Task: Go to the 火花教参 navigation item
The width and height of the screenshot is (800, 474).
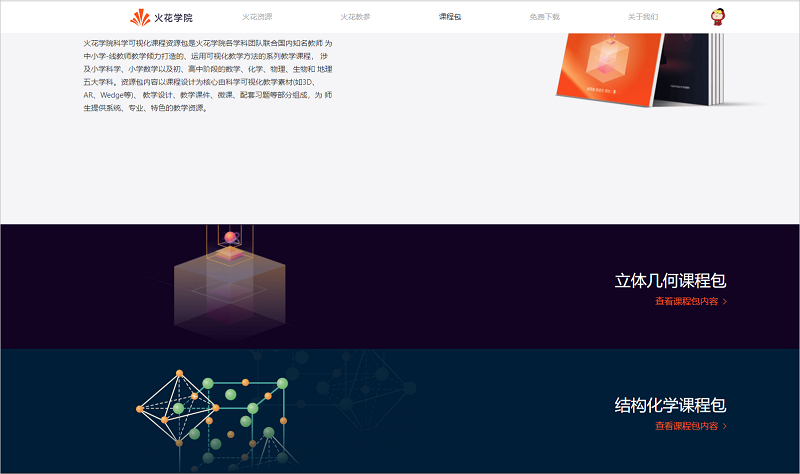Action: (356, 17)
